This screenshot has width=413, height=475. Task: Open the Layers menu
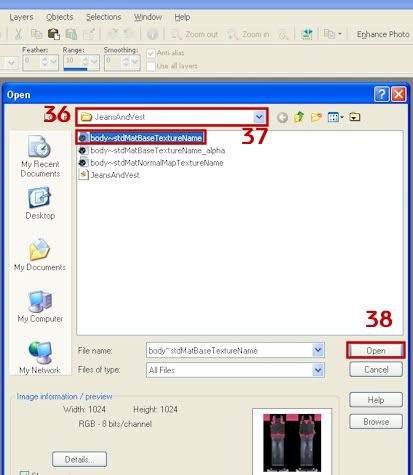pyautogui.click(x=21, y=17)
